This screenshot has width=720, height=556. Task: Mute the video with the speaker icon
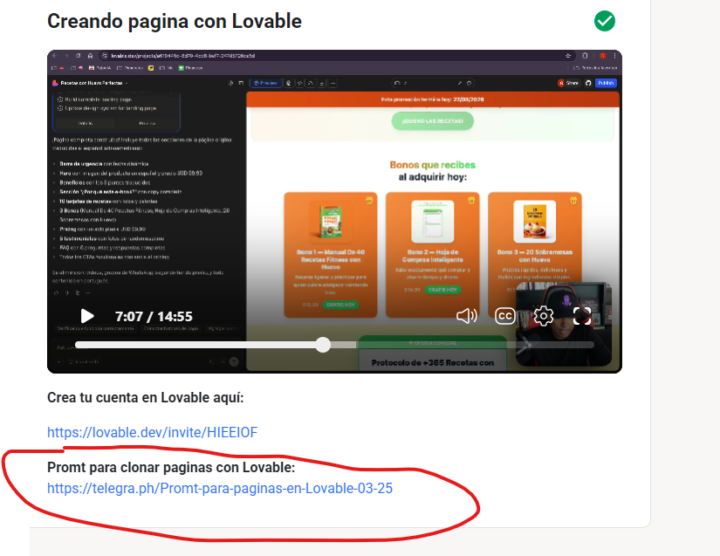point(467,316)
